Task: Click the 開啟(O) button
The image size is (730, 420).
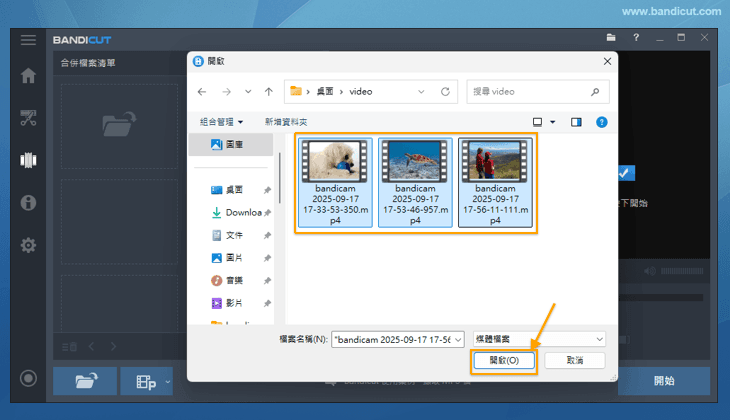Action: (504, 360)
